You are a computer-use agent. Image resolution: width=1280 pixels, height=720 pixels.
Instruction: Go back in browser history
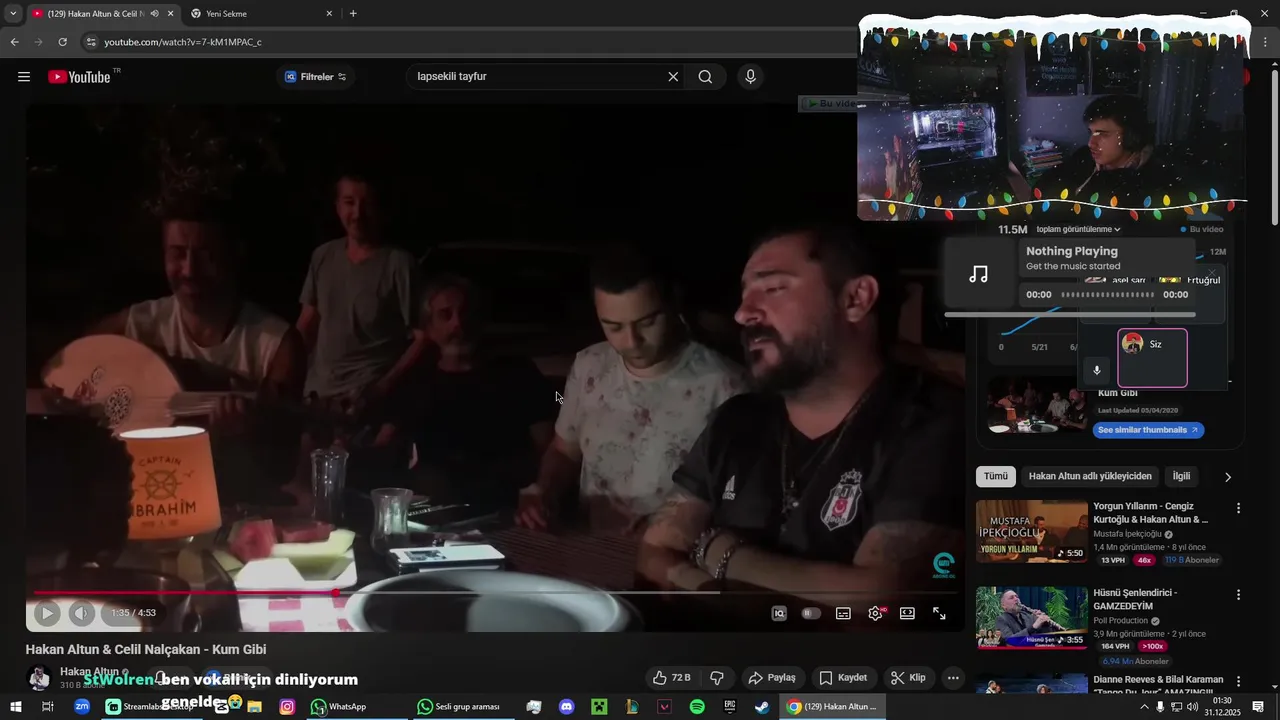click(14, 42)
